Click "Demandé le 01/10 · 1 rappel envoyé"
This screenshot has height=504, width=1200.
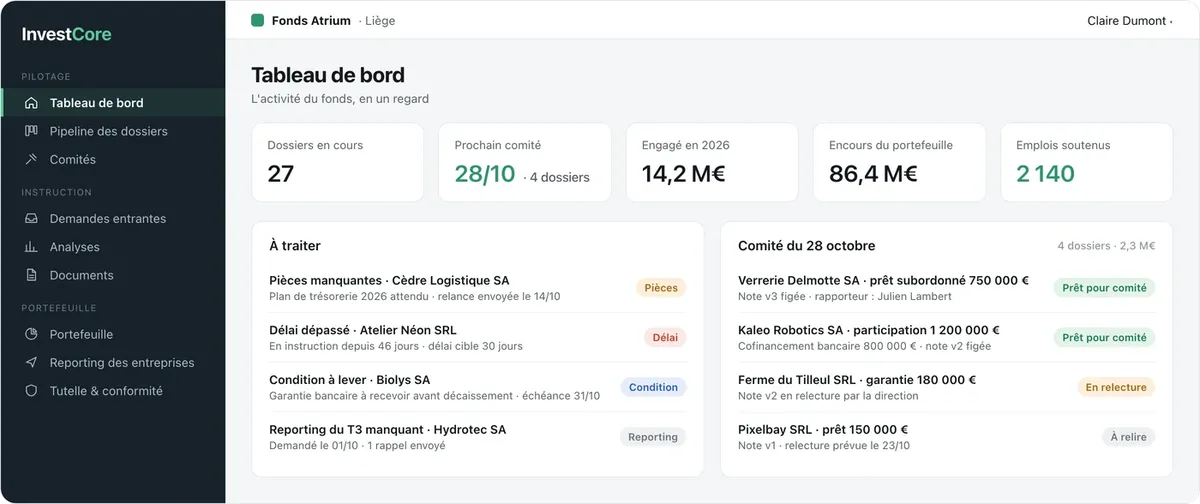[x=357, y=446]
